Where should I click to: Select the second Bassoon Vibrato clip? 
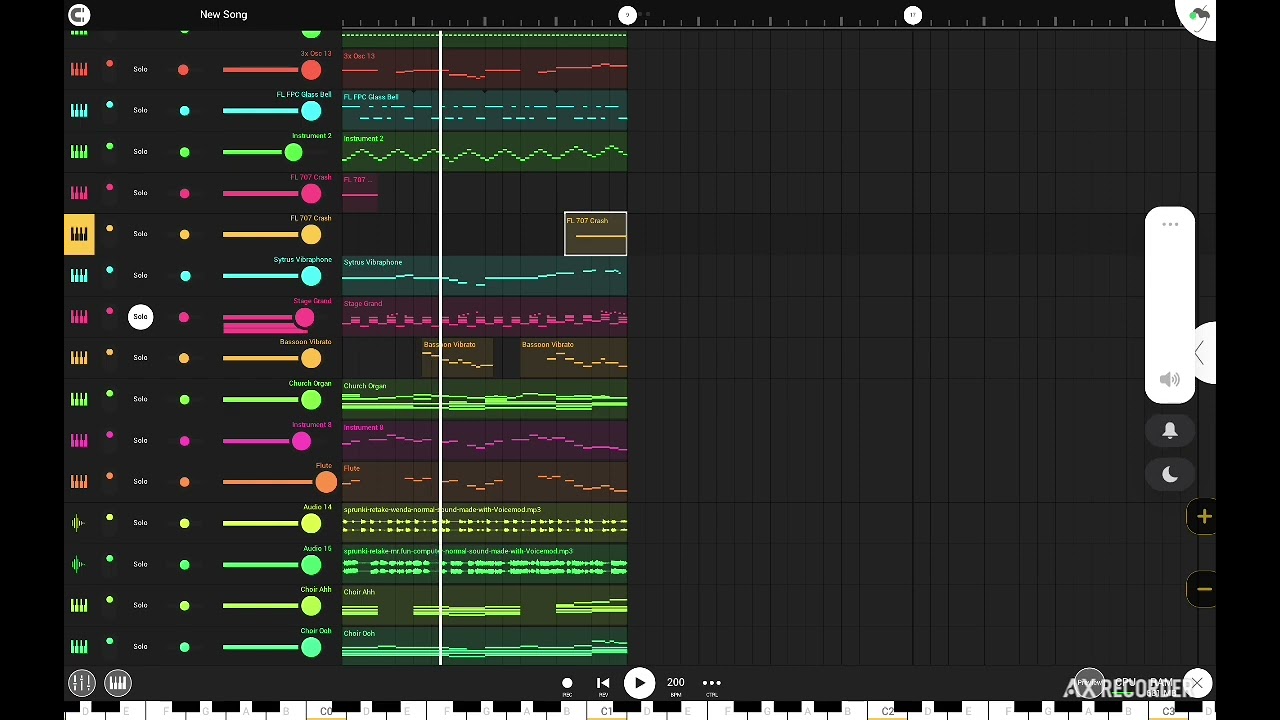(x=574, y=358)
